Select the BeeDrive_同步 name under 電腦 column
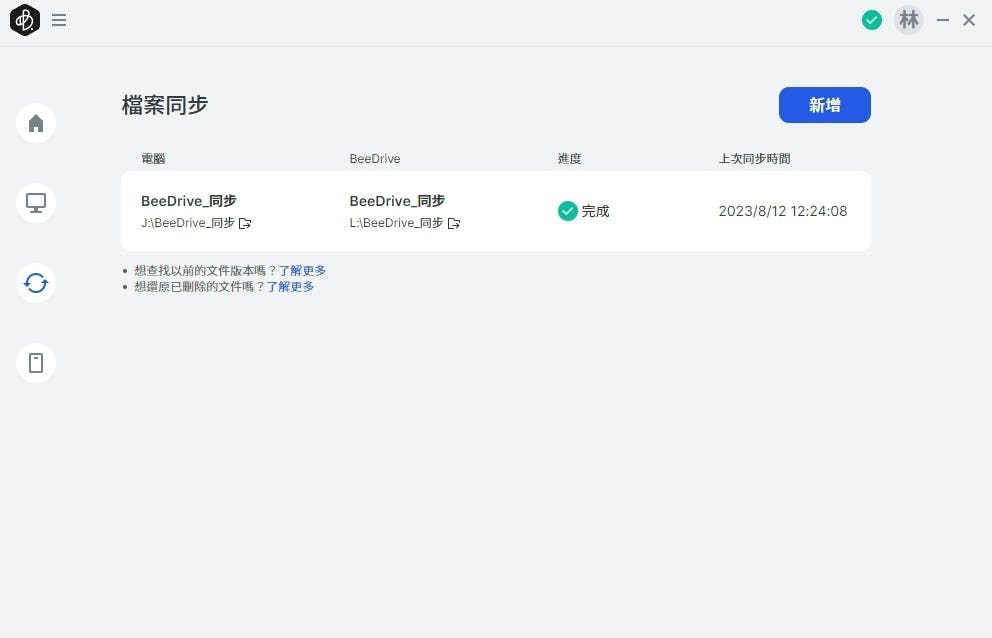This screenshot has width=992, height=638. tap(189, 201)
